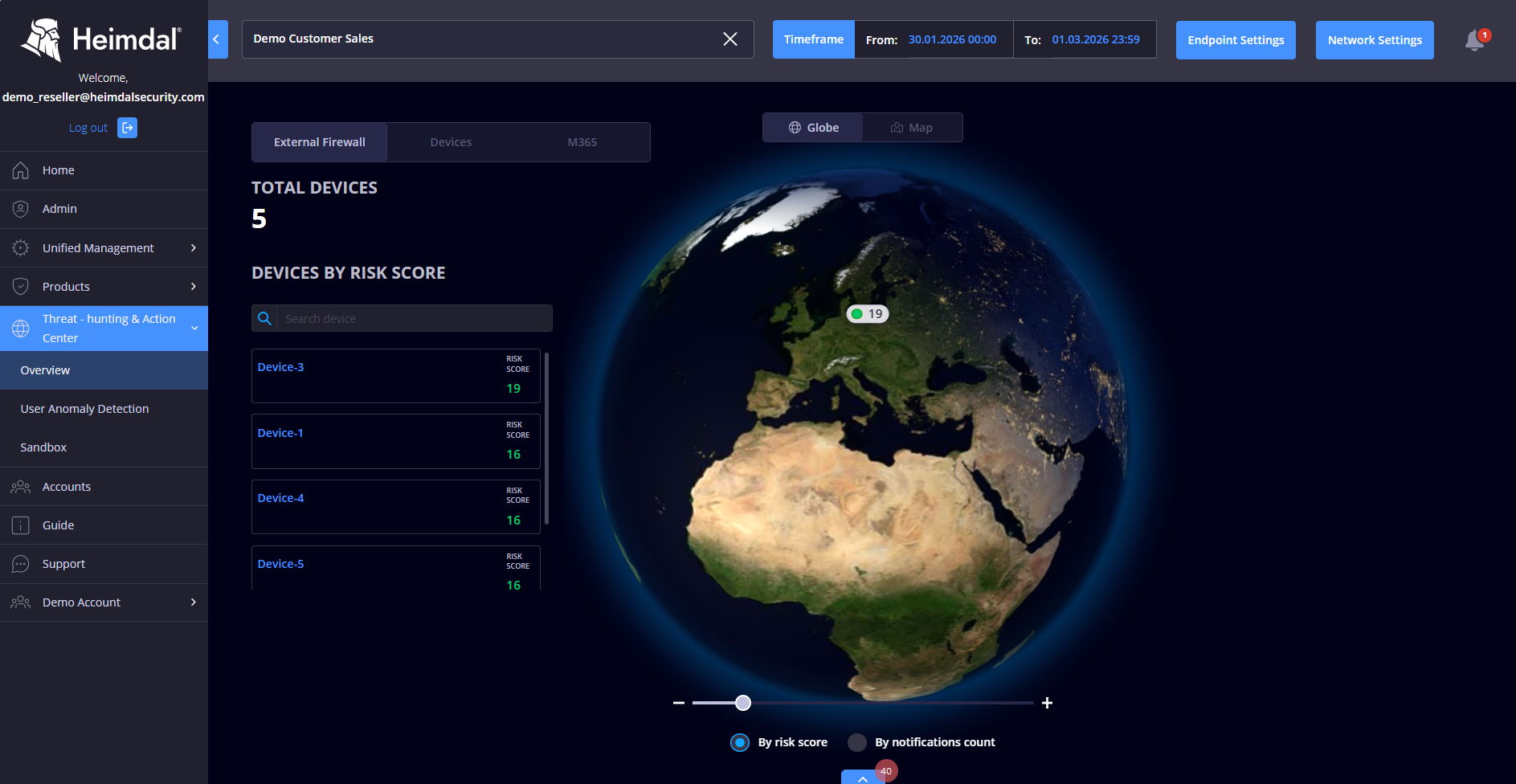The width and height of the screenshot is (1516, 784).
Task: Switch to the M365 tab
Action: click(582, 142)
